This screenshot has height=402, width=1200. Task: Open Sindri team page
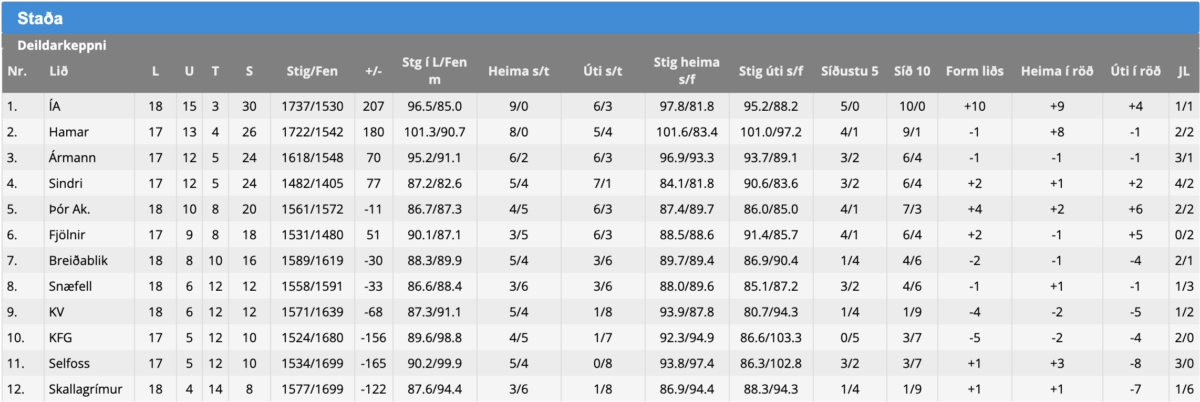[64, 184]
